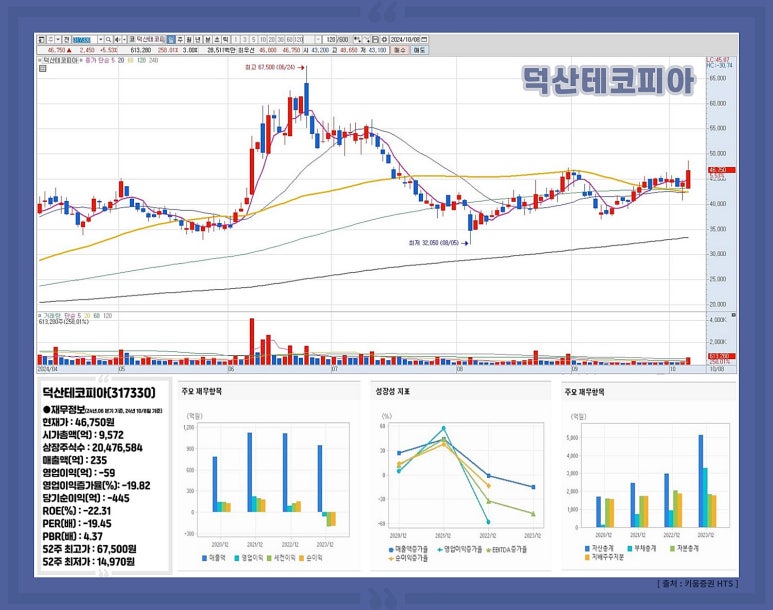Select the tick (틱) chart period
Screen dimensions: 773x610
click(x=226, y=39)
